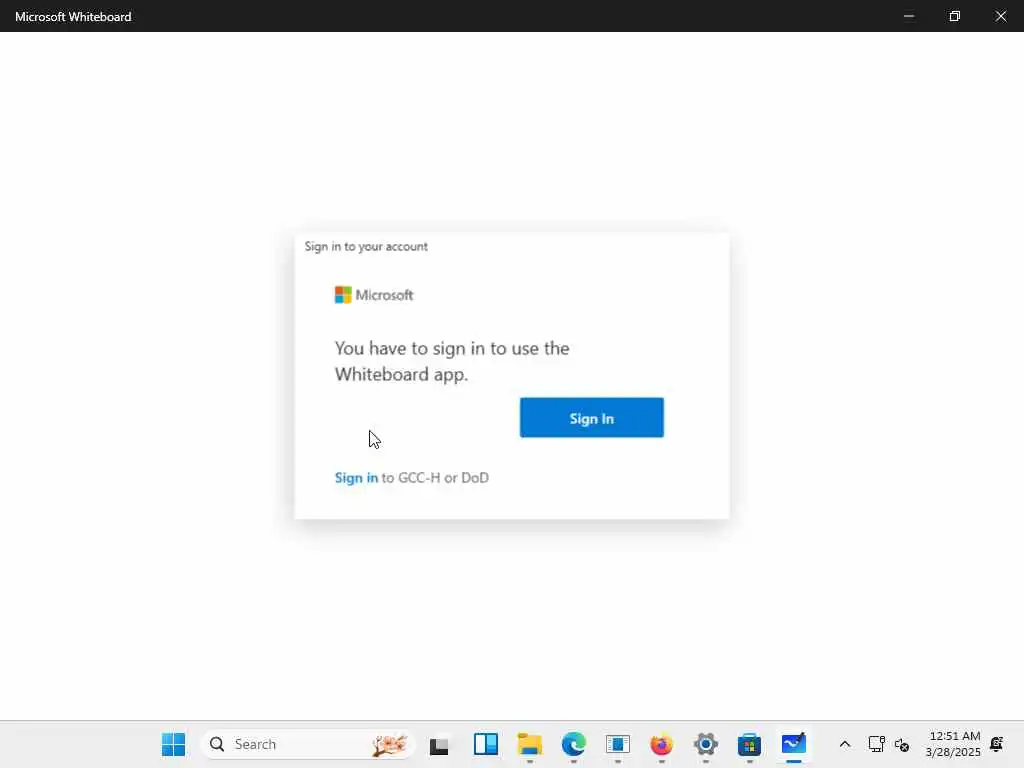Minimize the Microsoft Whiteboard window

tap(908, 16)
